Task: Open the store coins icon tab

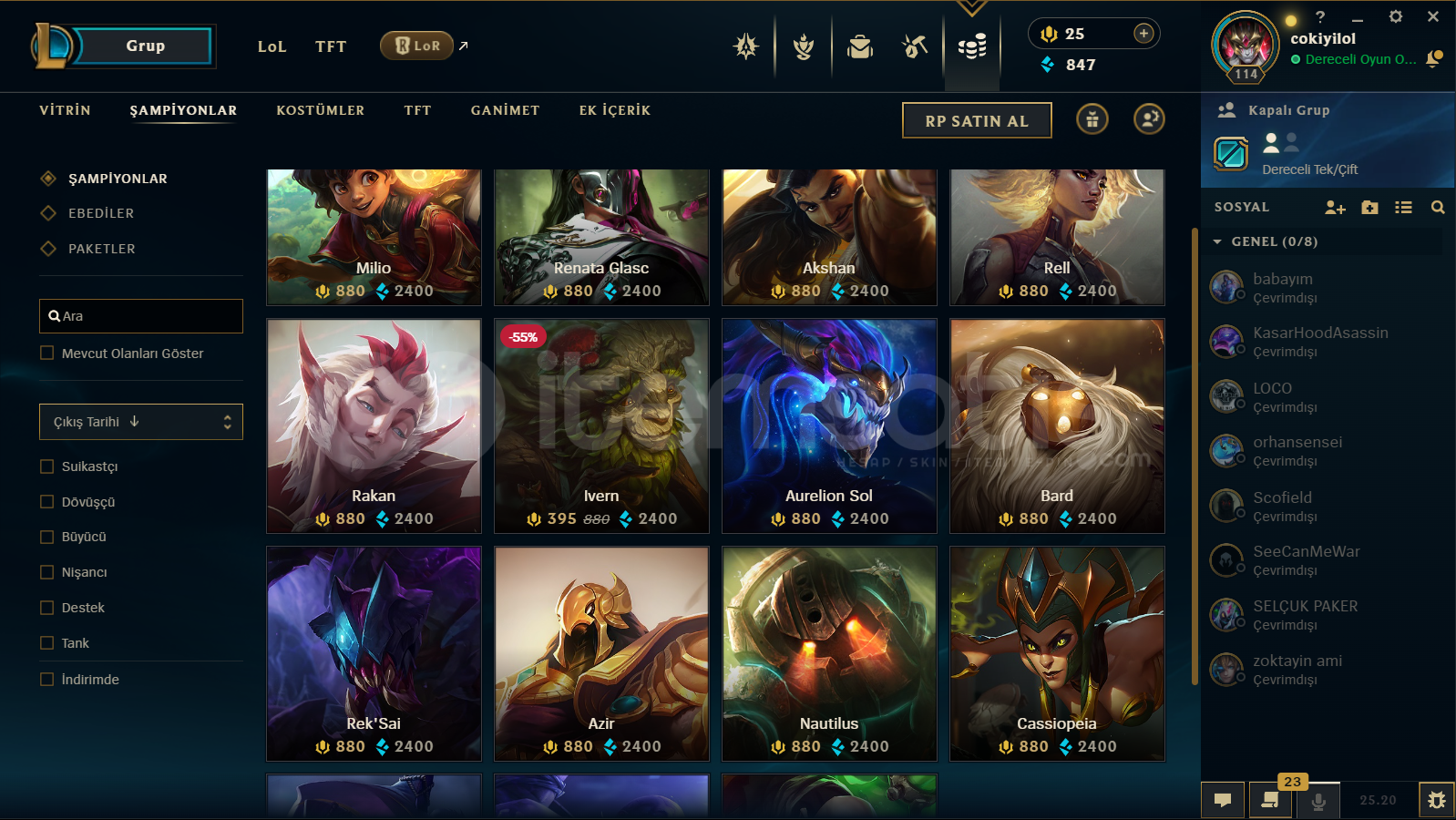Action: [x=972, y=46]
